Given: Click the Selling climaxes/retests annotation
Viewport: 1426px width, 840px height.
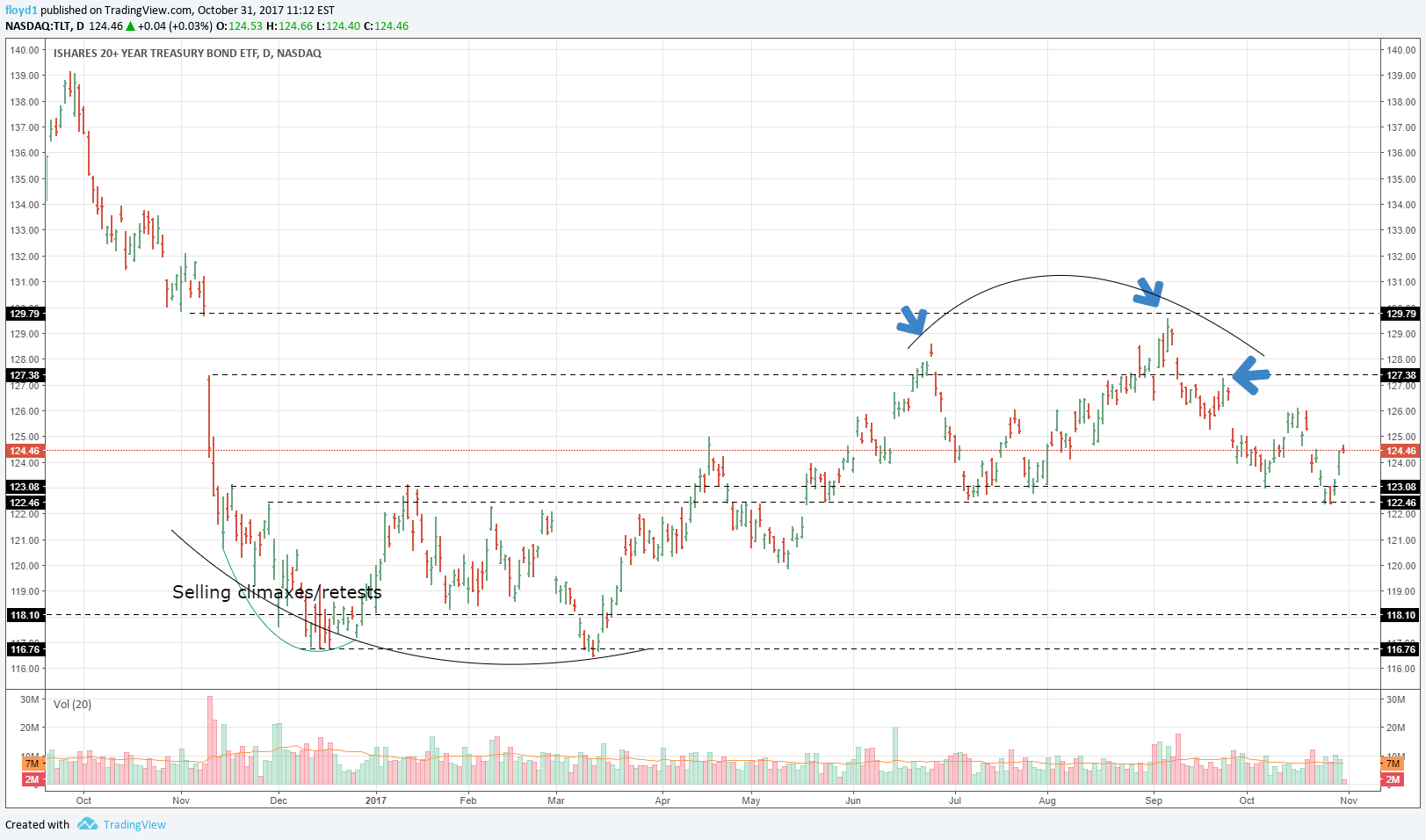Looking at the screenshot, I should (277, 592).
